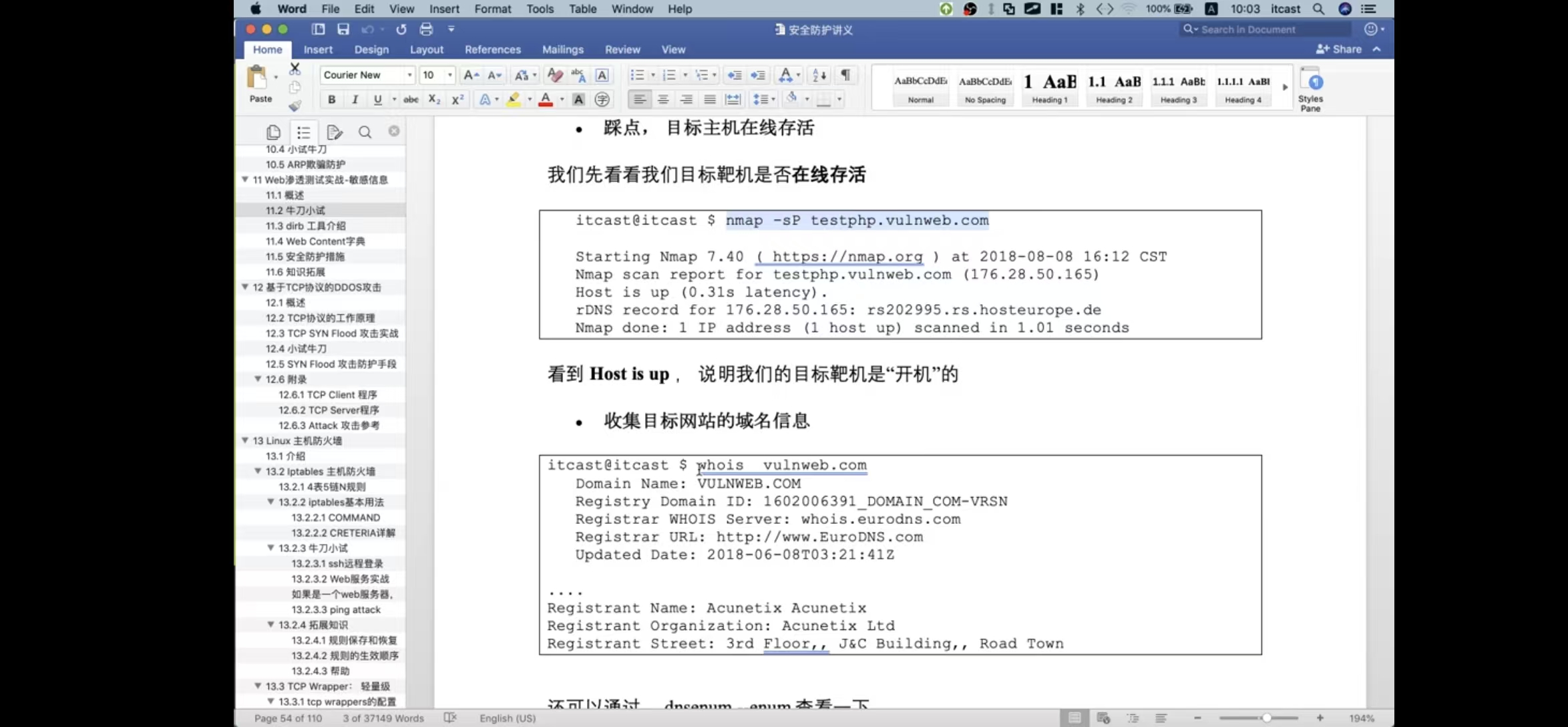Show thumbnails pane icon in sidebar

[273, 132]
